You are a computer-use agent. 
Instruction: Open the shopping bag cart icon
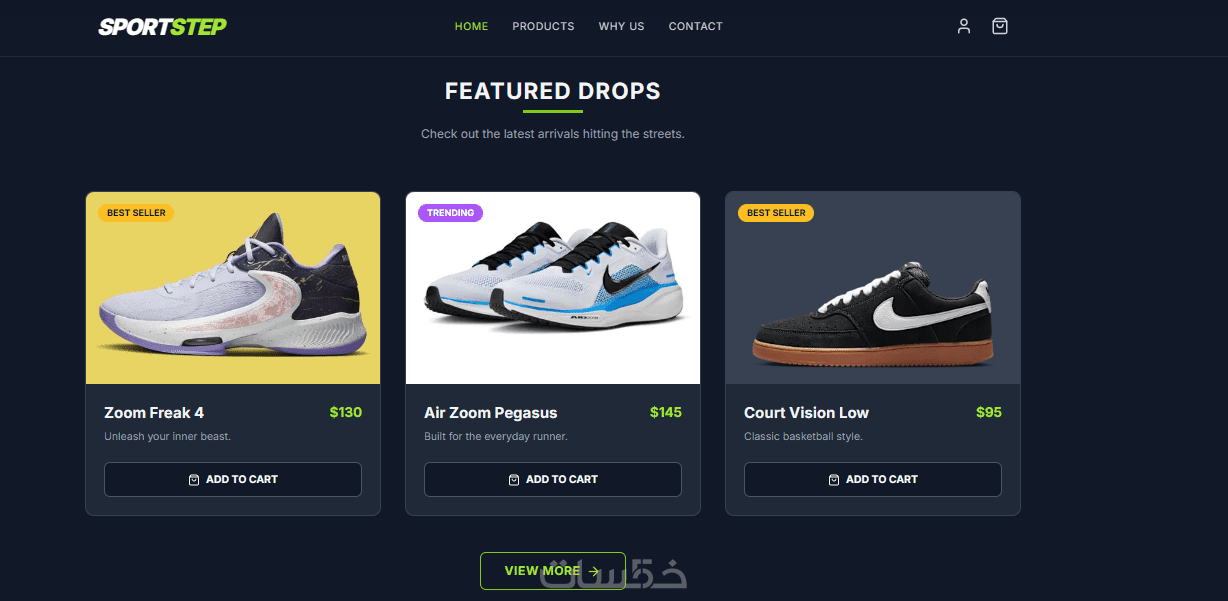(x=1000, y=26)
